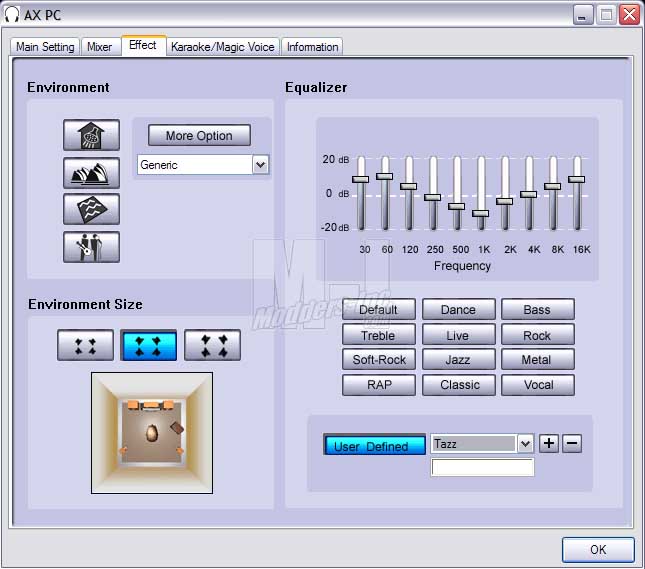Viewport: 645px width, 569px height.
Task: Apply the Jazz equalizer preset
Action: [459, 360]
